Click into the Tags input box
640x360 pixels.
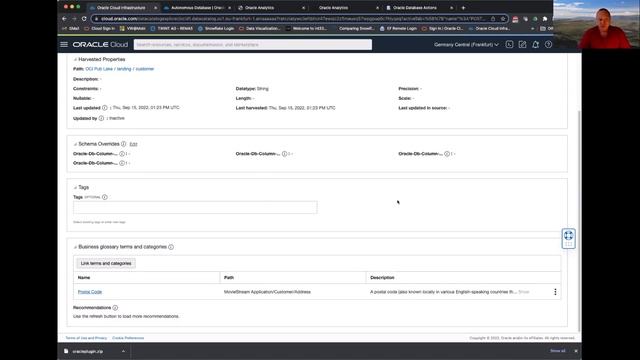click(195, 207)
